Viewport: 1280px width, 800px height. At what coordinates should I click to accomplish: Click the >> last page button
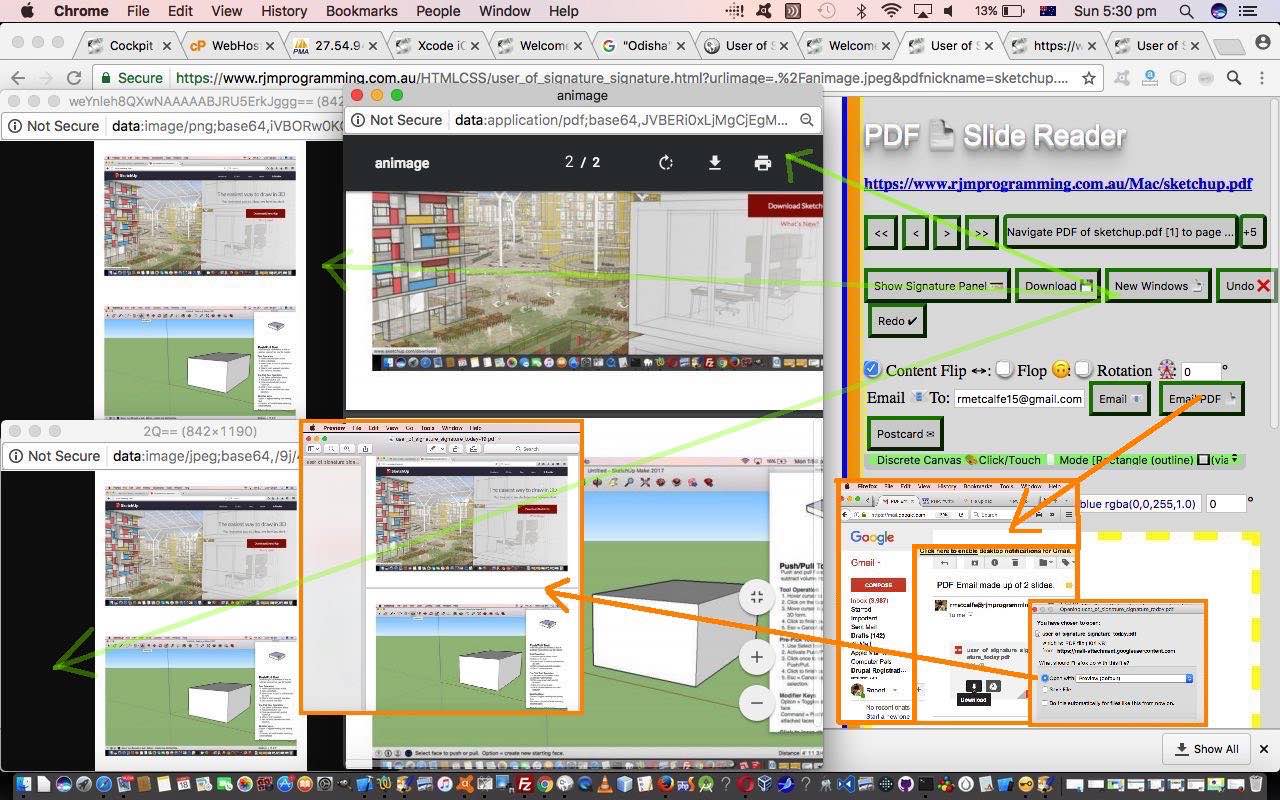click(x=981, y=232)
